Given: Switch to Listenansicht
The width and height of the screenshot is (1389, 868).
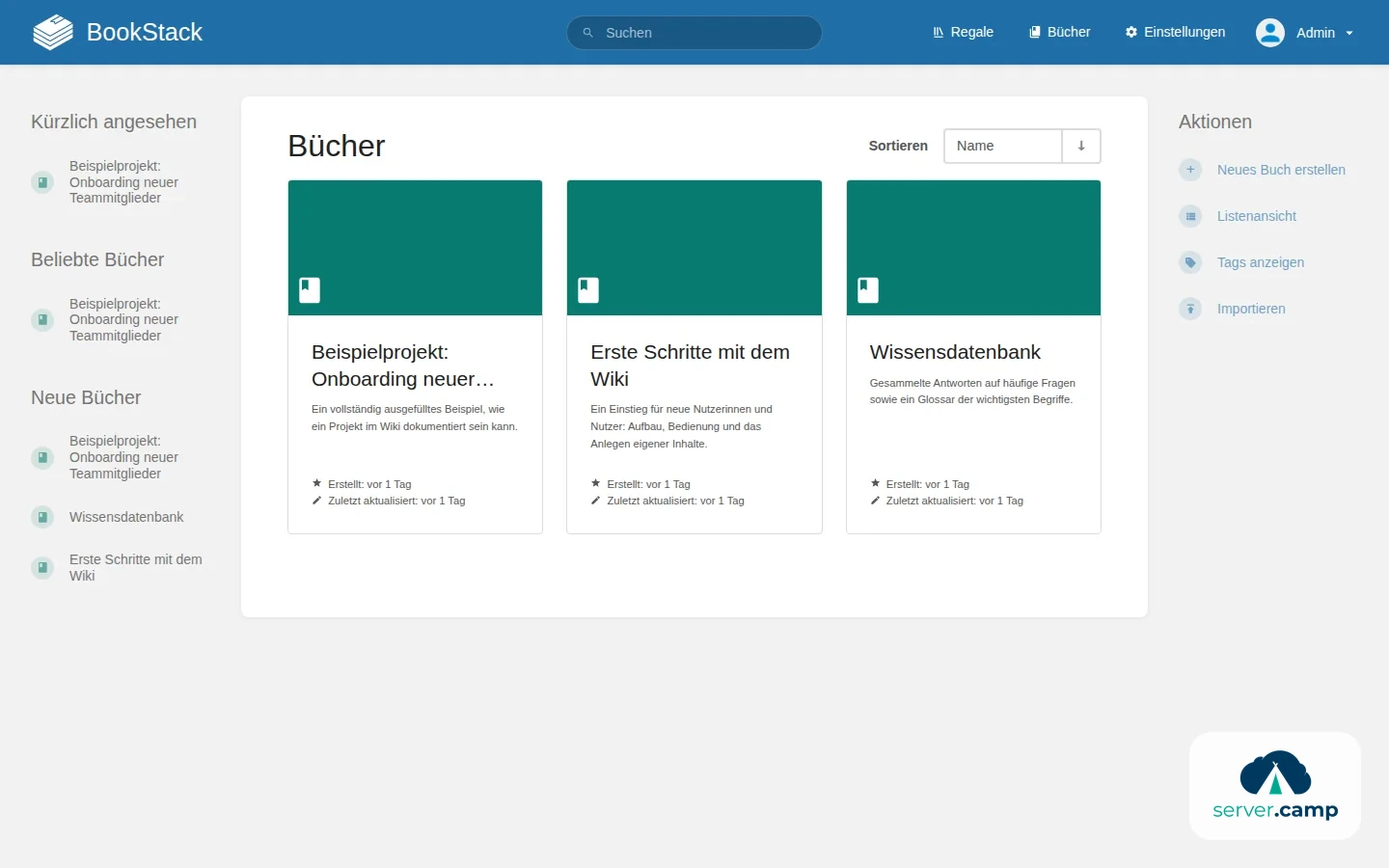Looking at the screenshot, I should [x=1257, y=216].
